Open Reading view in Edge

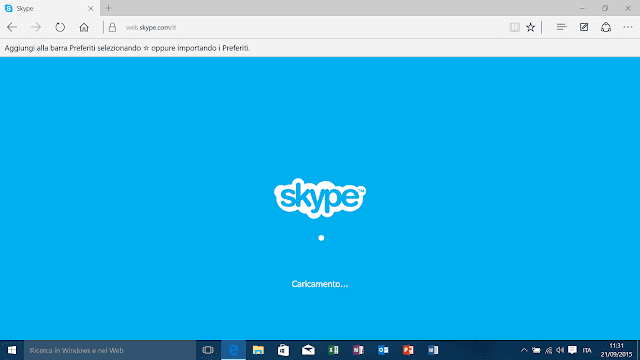pos(514,27)
